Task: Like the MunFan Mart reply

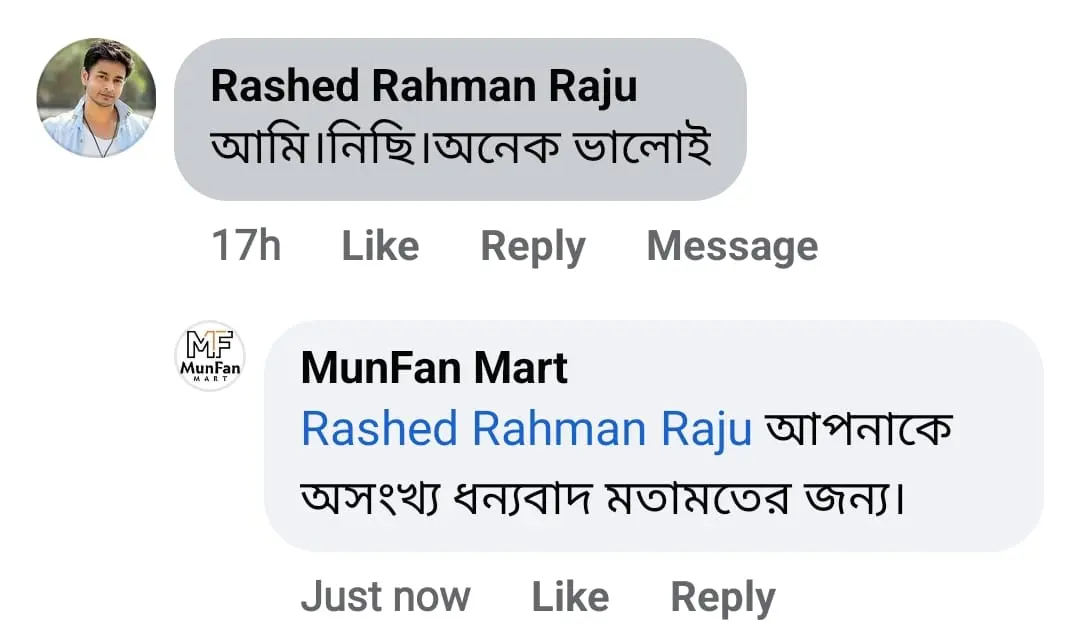Action: tap(570, 597)
